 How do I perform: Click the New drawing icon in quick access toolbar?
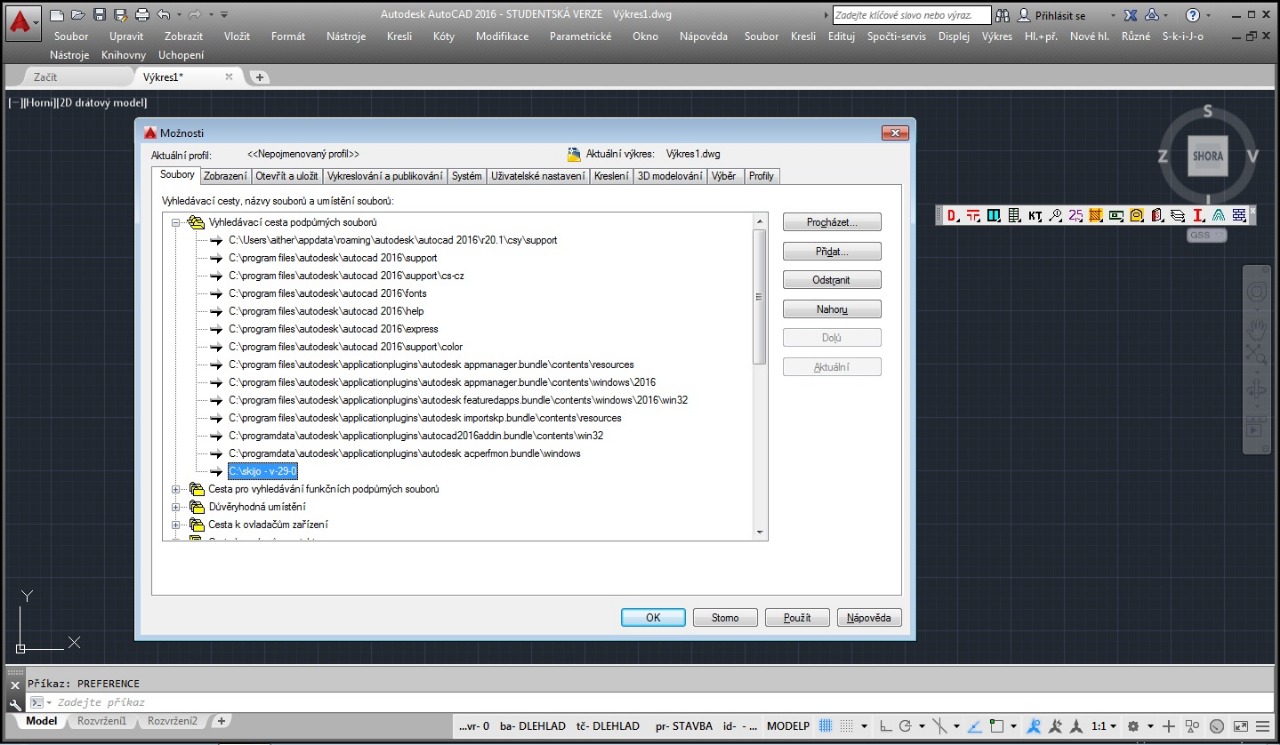pyautogui.click(x=58, y=15)
